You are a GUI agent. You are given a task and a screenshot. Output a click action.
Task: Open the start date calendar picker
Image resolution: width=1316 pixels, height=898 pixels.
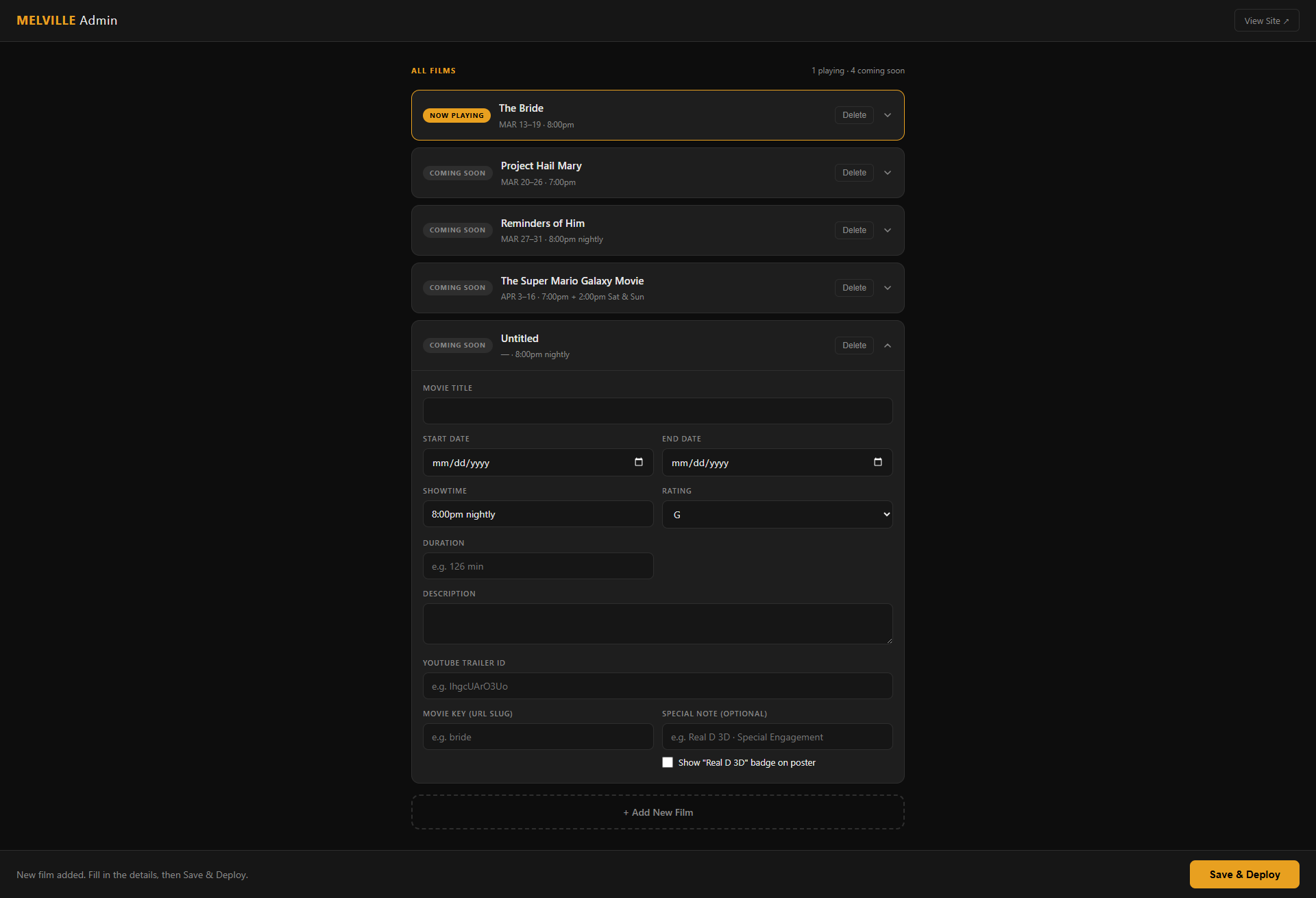(639, 462)
